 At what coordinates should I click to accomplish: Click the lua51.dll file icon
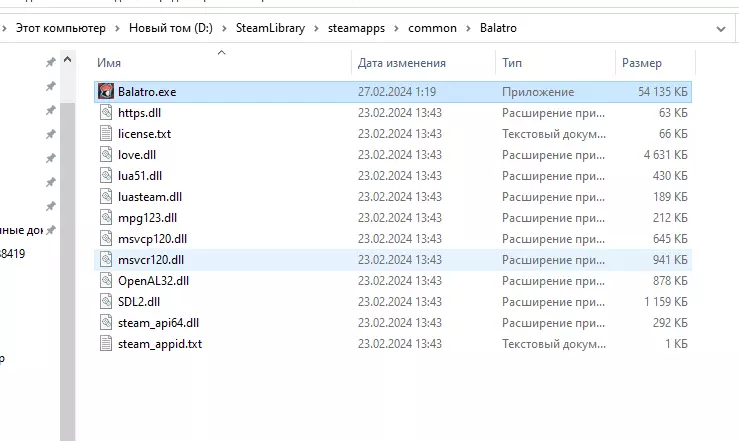coord(106,175)
